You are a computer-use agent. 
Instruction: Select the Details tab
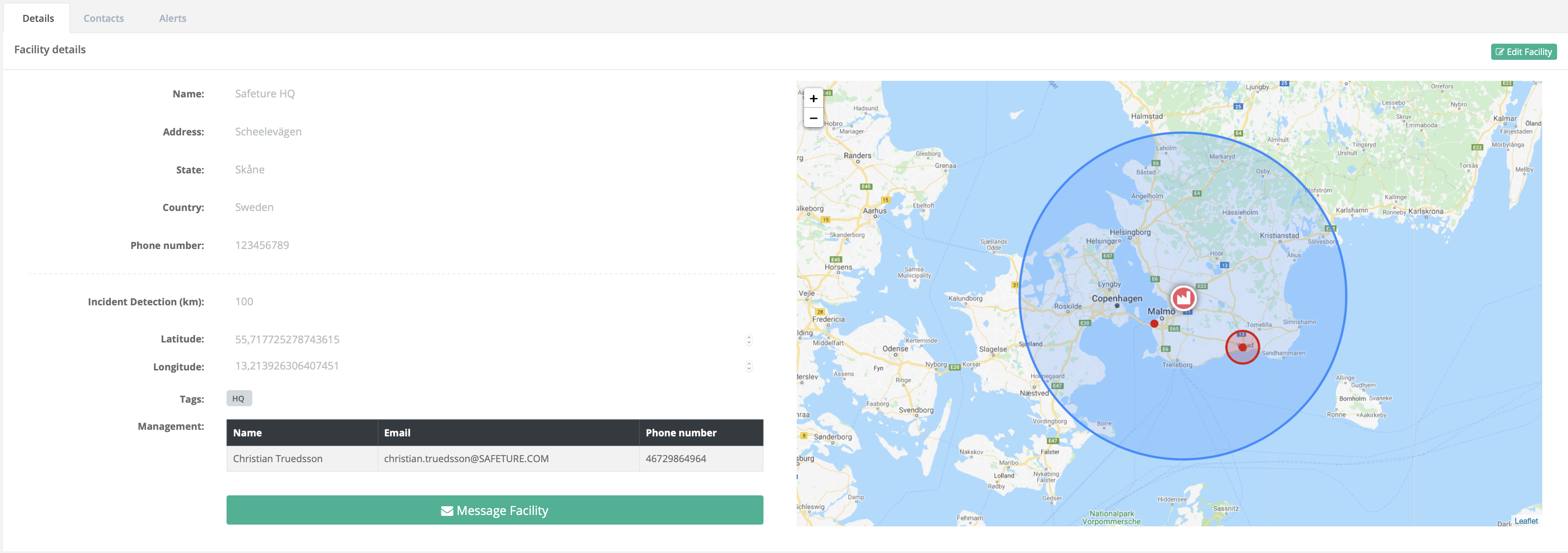pos(38,18)
